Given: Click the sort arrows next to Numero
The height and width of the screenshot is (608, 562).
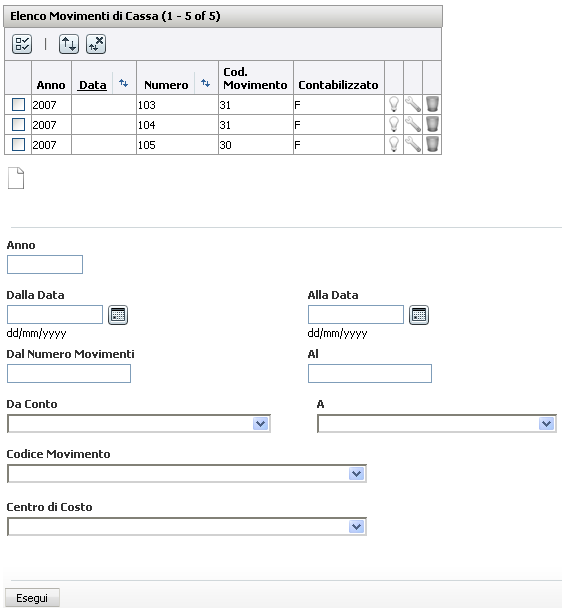Looking at the screenshot, I should [x=205, y=83].
